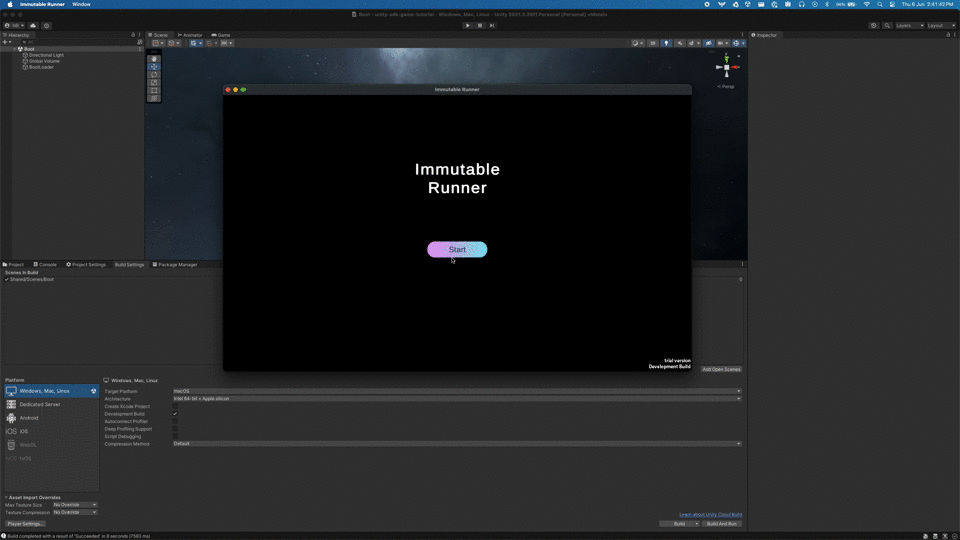Viewport: 960px width, 540px height.
Task: Toggle Scene lighting bulb icon
Action: (666, 43)
